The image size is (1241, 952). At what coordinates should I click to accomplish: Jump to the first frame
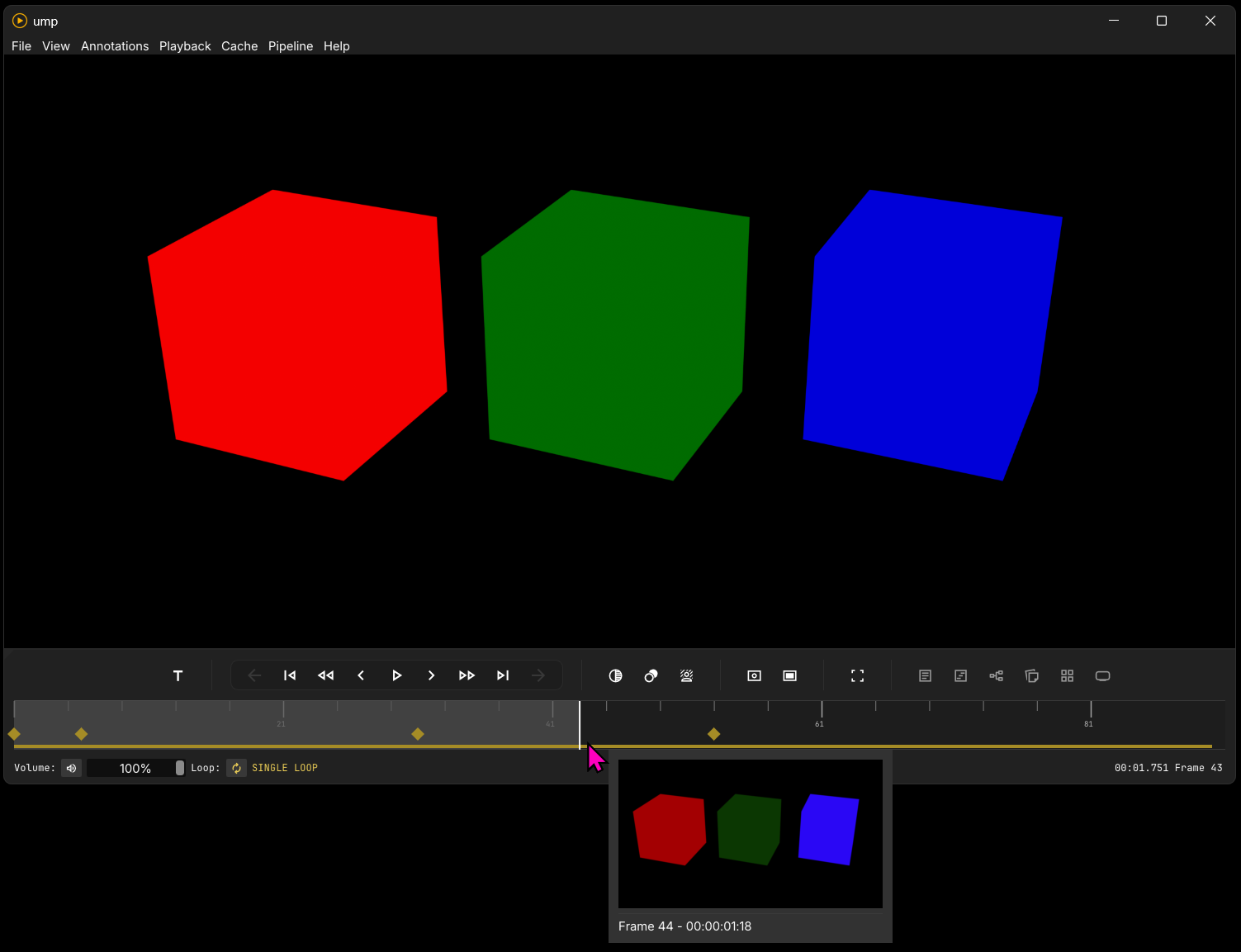pos(290,675)
